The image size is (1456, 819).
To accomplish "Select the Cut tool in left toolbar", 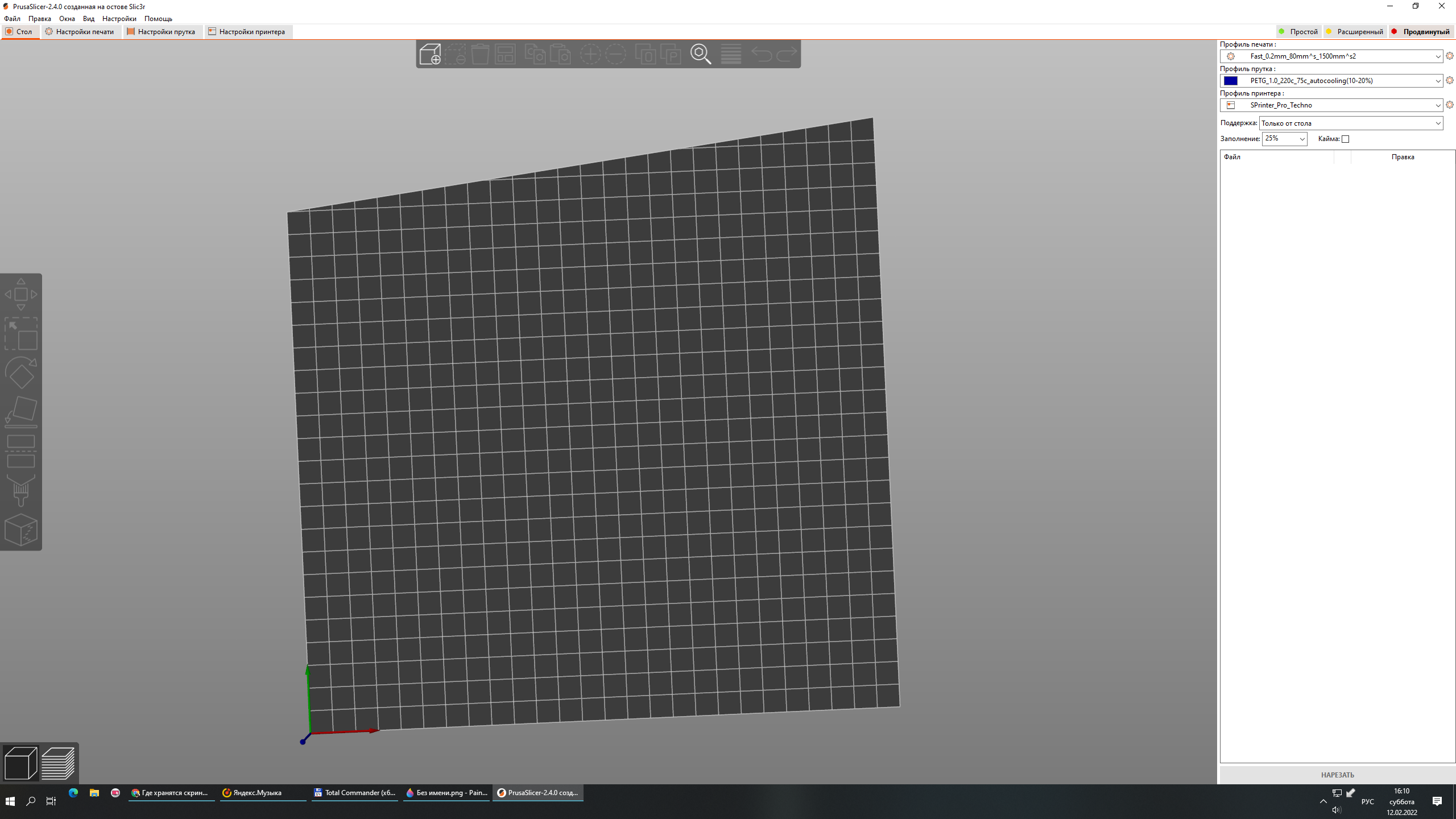I will click(21, 451).
